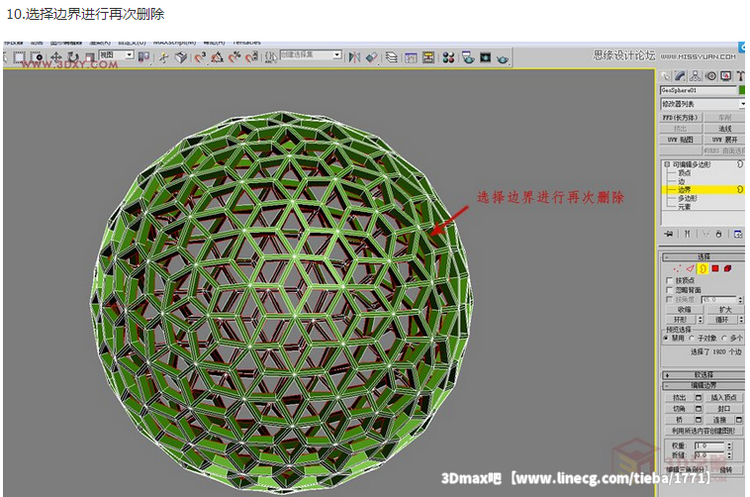Collapse the 可编辑多边形 stack entry
750x497 pixels.
pos(667,164)
